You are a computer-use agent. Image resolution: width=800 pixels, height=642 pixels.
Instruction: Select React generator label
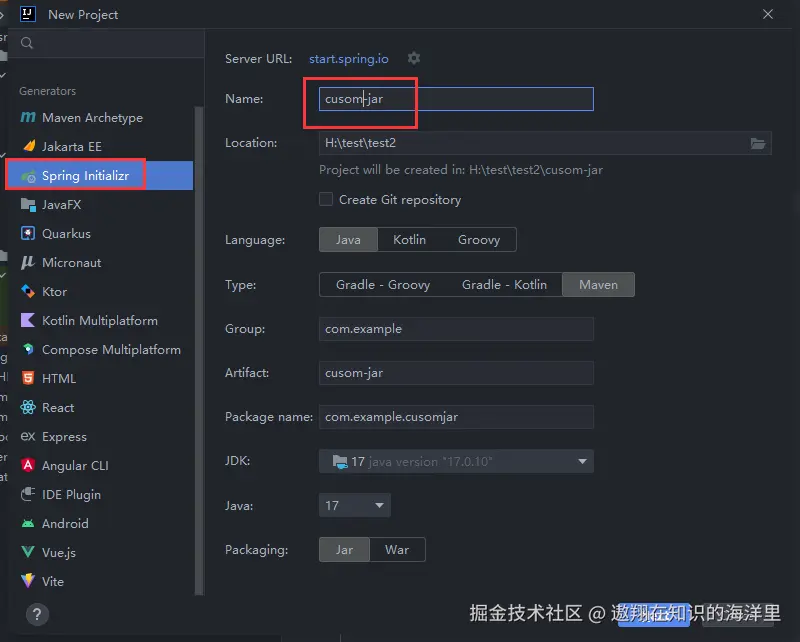coord(58,408)
